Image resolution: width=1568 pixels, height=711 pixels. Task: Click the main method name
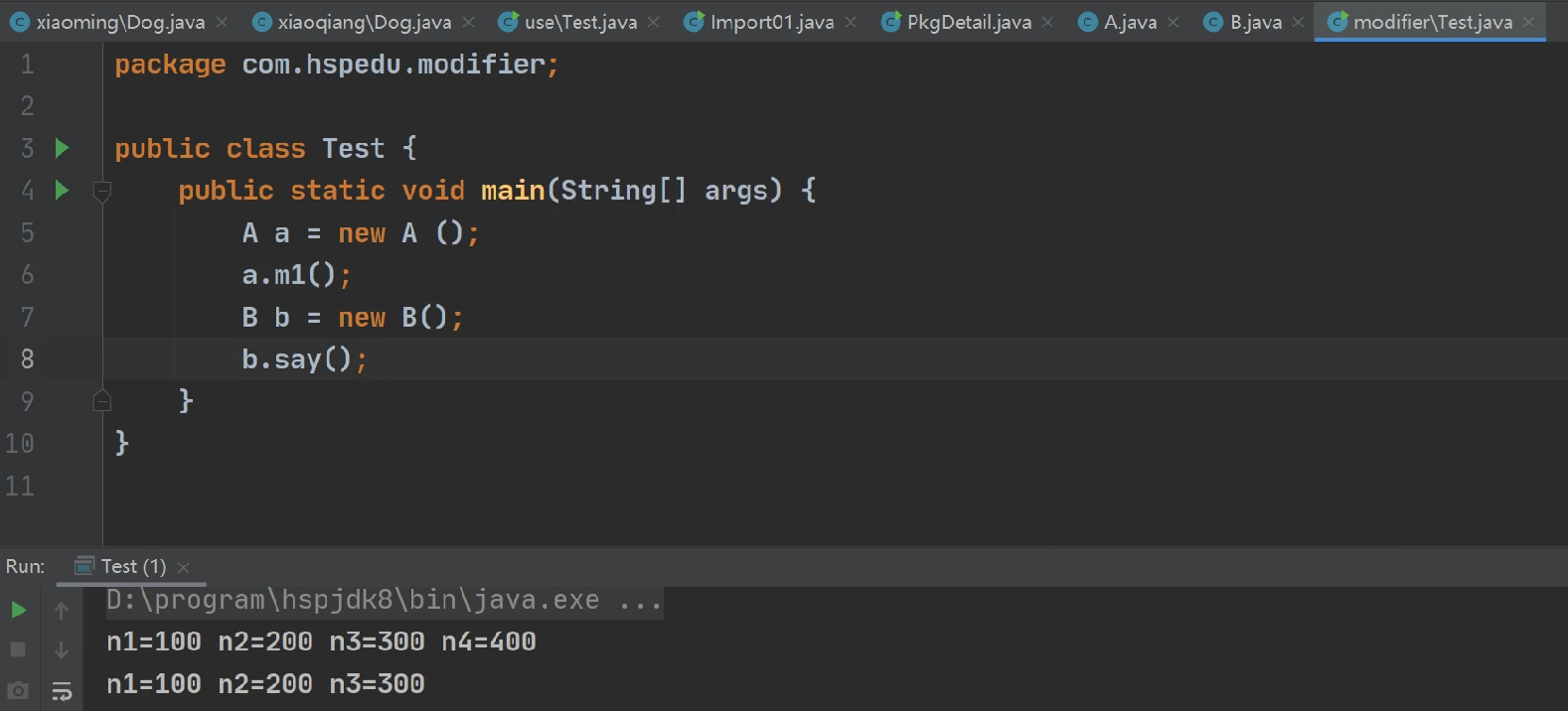(513, 191)
